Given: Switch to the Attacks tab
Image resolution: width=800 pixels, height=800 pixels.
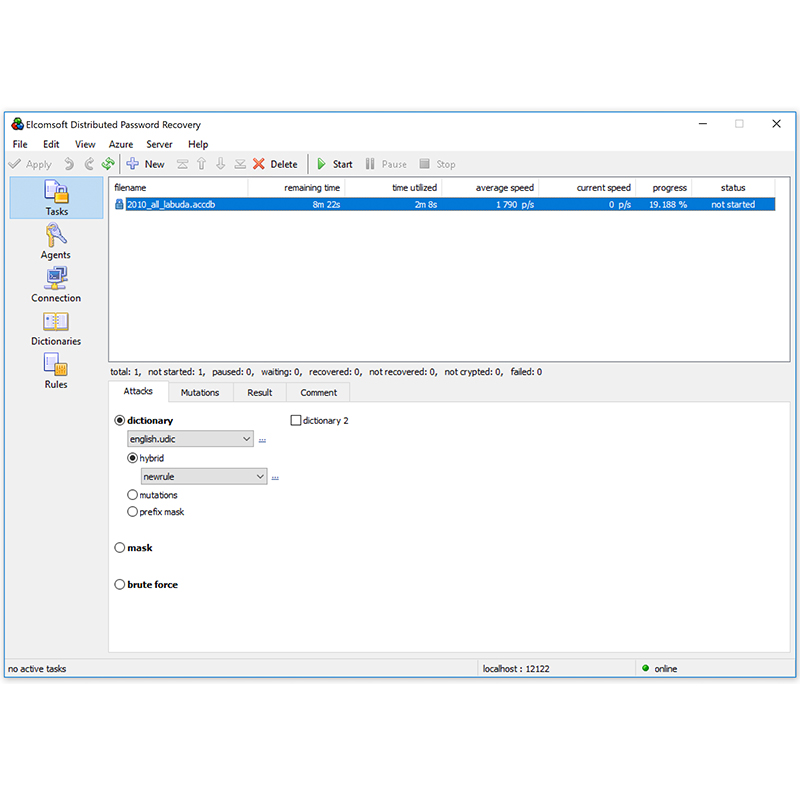Looking at the screenshot, I should click(138, 391).
